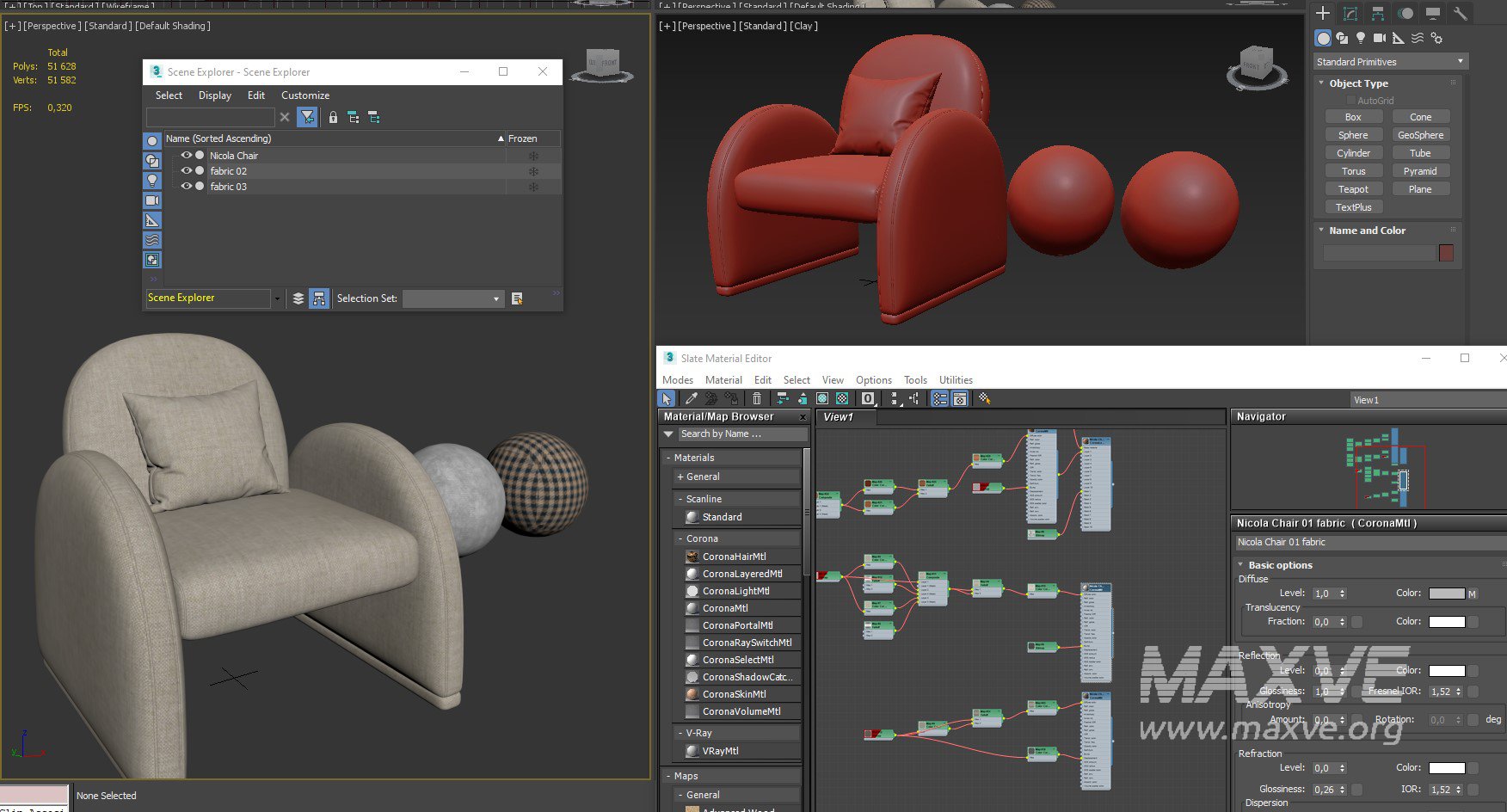This screenshot has height=812, width=1507.
Task: Open the Utilities wrench tab
Action: click(1460, 14)
